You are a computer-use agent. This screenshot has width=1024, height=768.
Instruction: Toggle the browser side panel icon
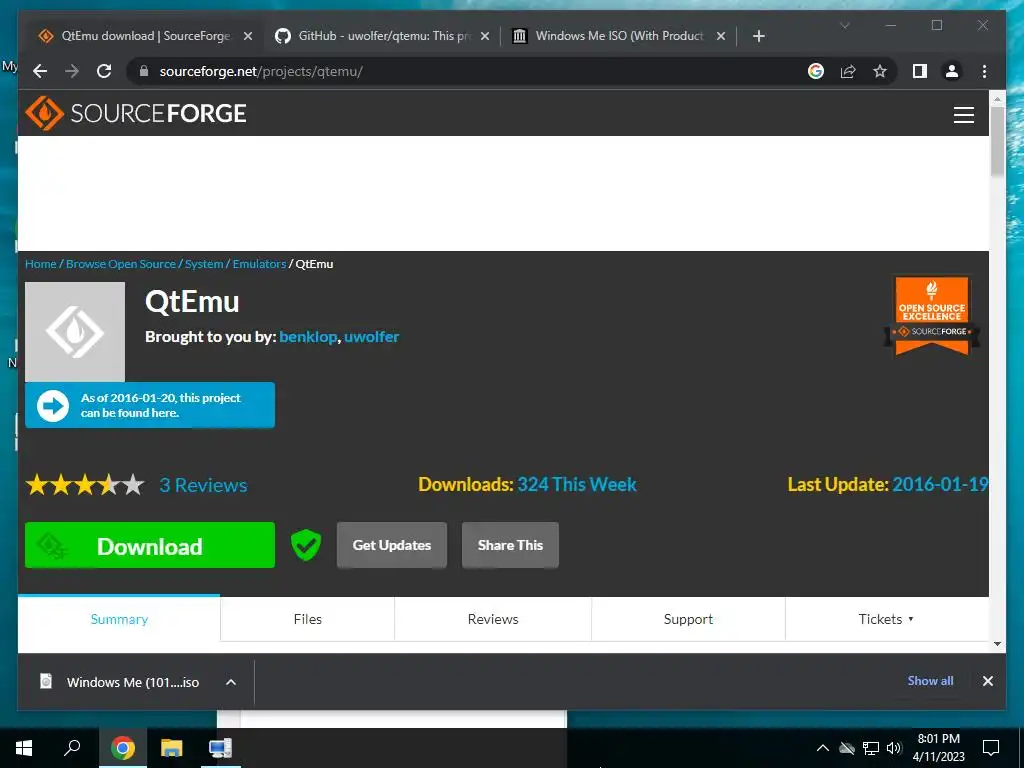(x=920, y=71)
